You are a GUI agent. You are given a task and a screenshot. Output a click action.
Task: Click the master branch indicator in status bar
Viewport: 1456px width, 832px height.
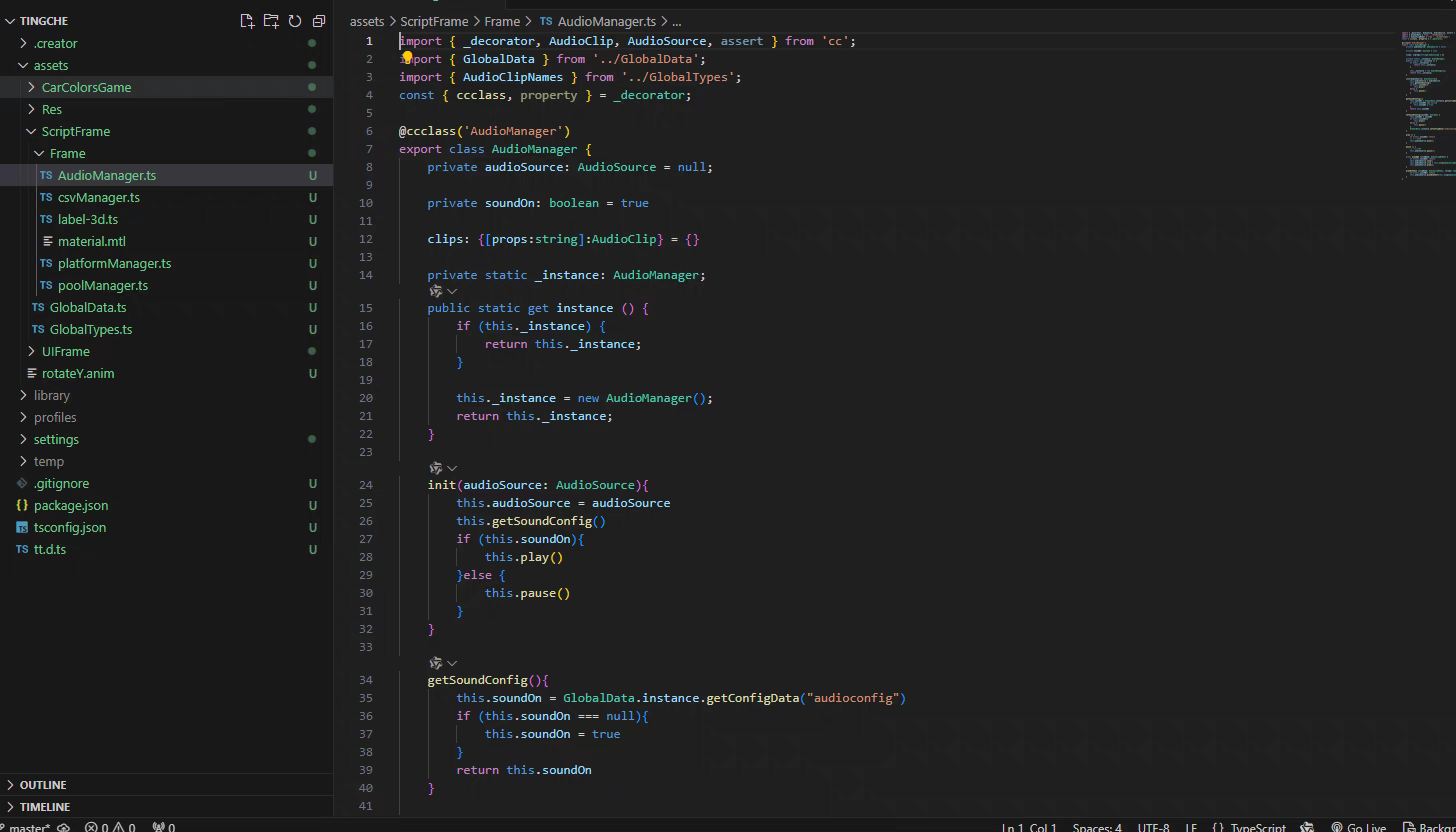coord(28,827)
